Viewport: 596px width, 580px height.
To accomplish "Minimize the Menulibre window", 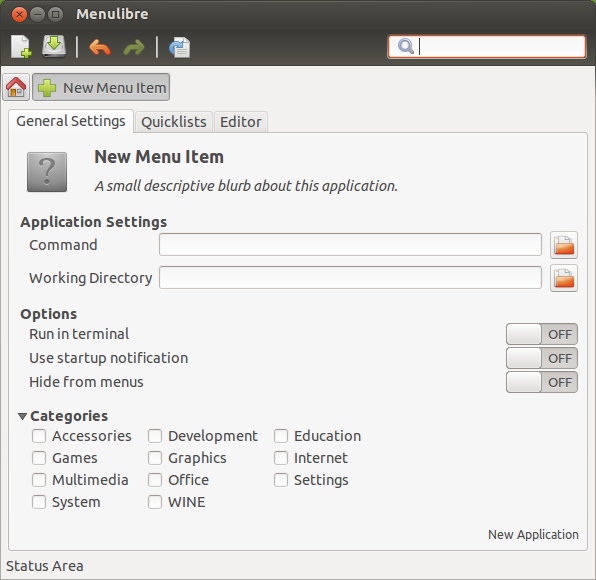I will (x=37, y=15).
